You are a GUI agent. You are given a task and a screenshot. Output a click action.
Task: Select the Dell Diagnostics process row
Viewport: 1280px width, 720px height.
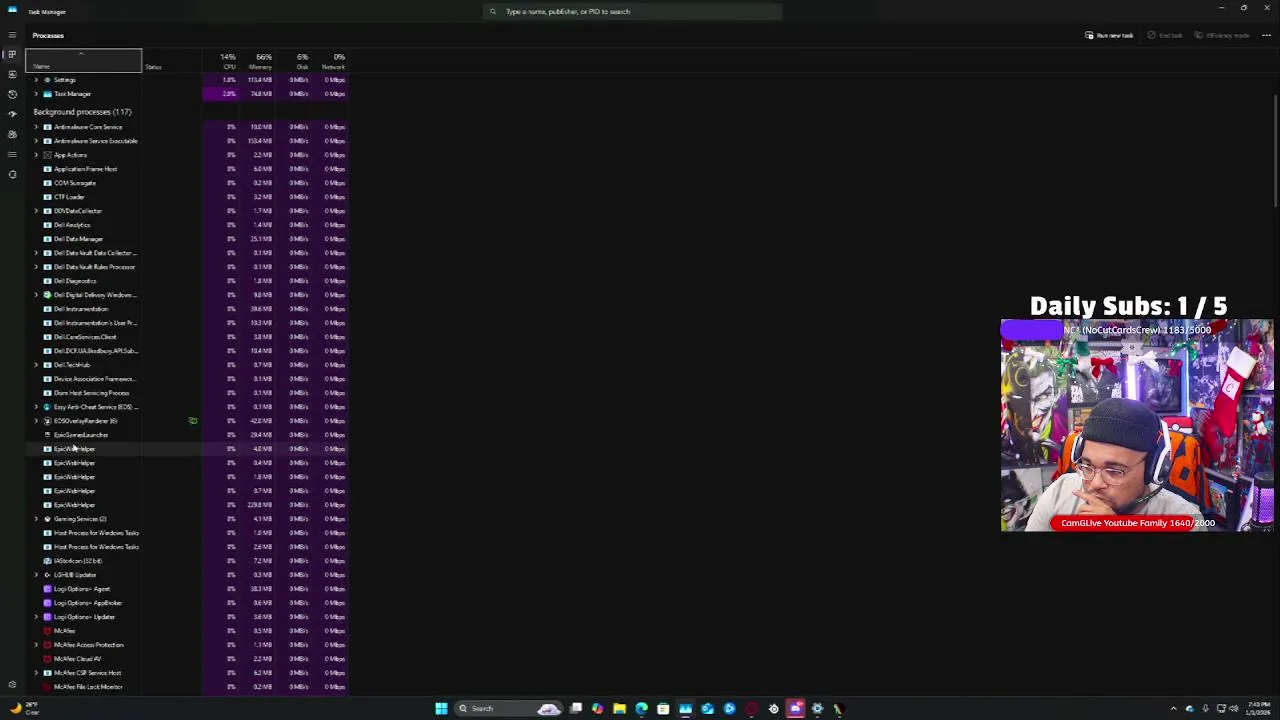187,281
